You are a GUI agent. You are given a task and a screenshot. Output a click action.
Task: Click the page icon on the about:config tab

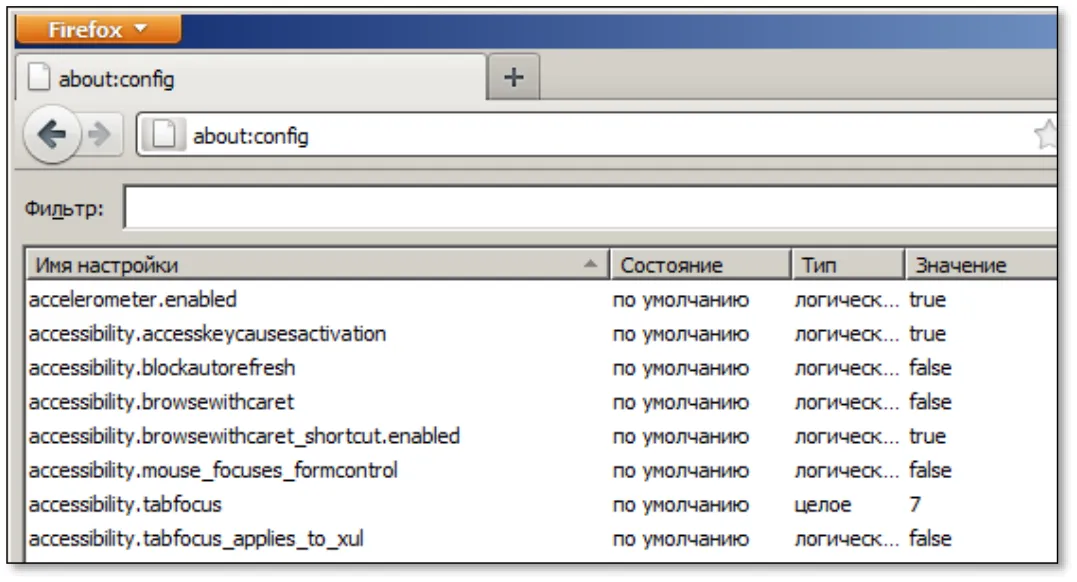(38, 77)
